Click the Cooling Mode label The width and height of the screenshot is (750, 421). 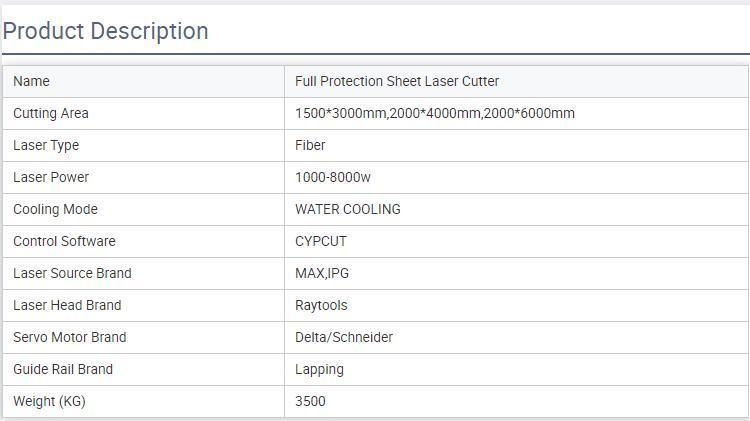click(x=55, y=209)
